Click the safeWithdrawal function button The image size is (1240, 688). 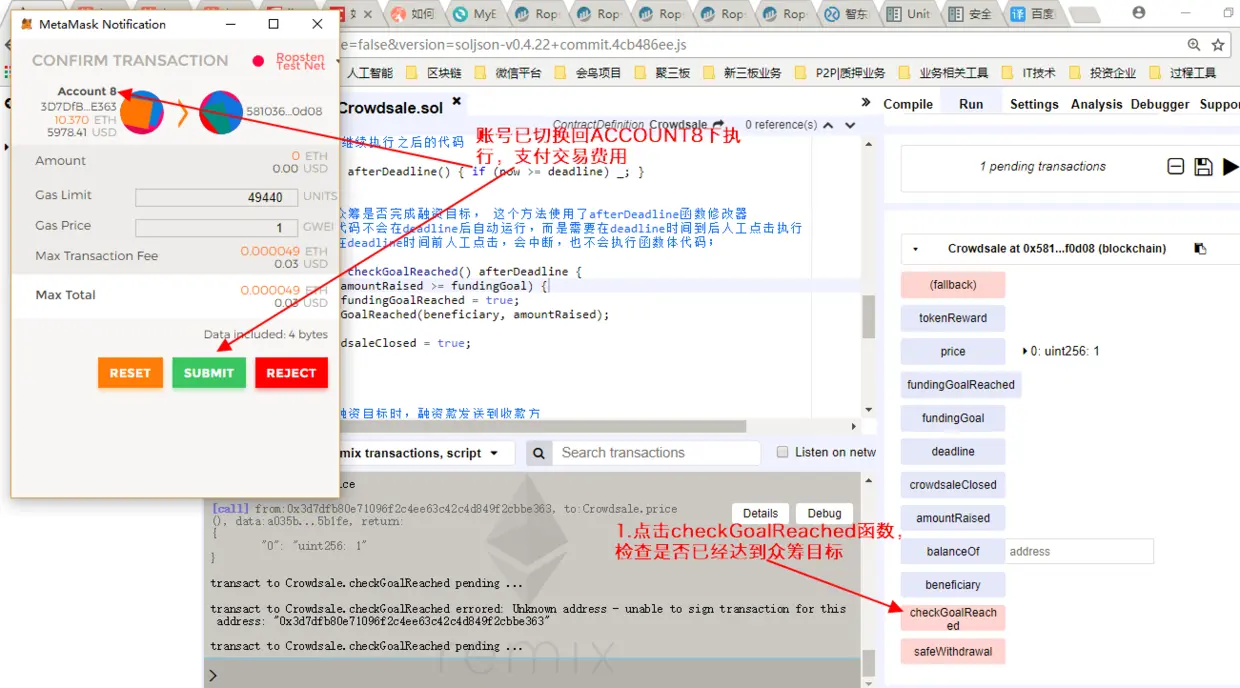[953, 652]
